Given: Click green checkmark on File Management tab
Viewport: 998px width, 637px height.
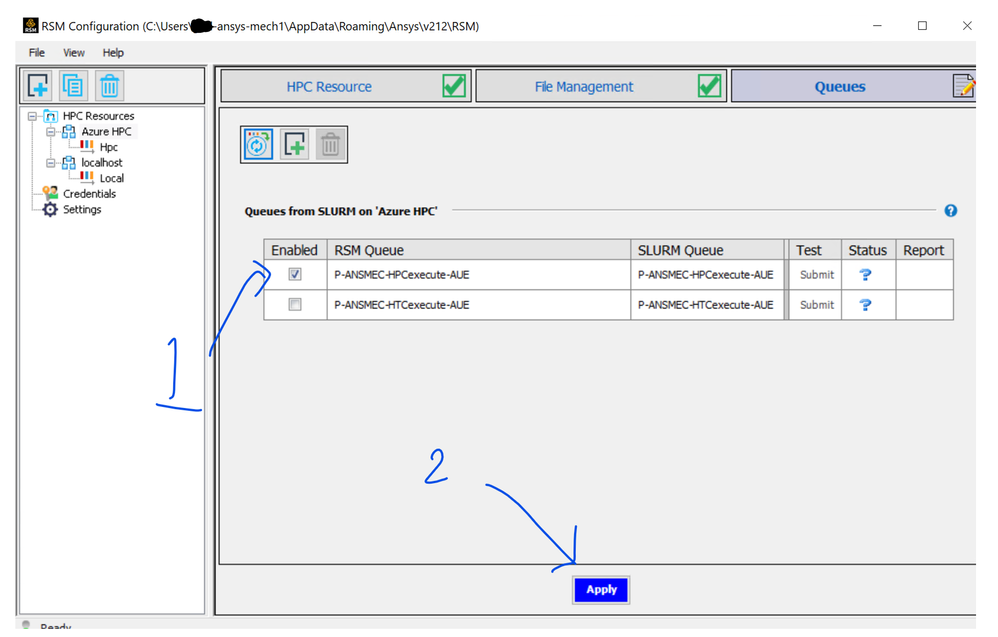Looking at the screenshot, I should (709, 86).
